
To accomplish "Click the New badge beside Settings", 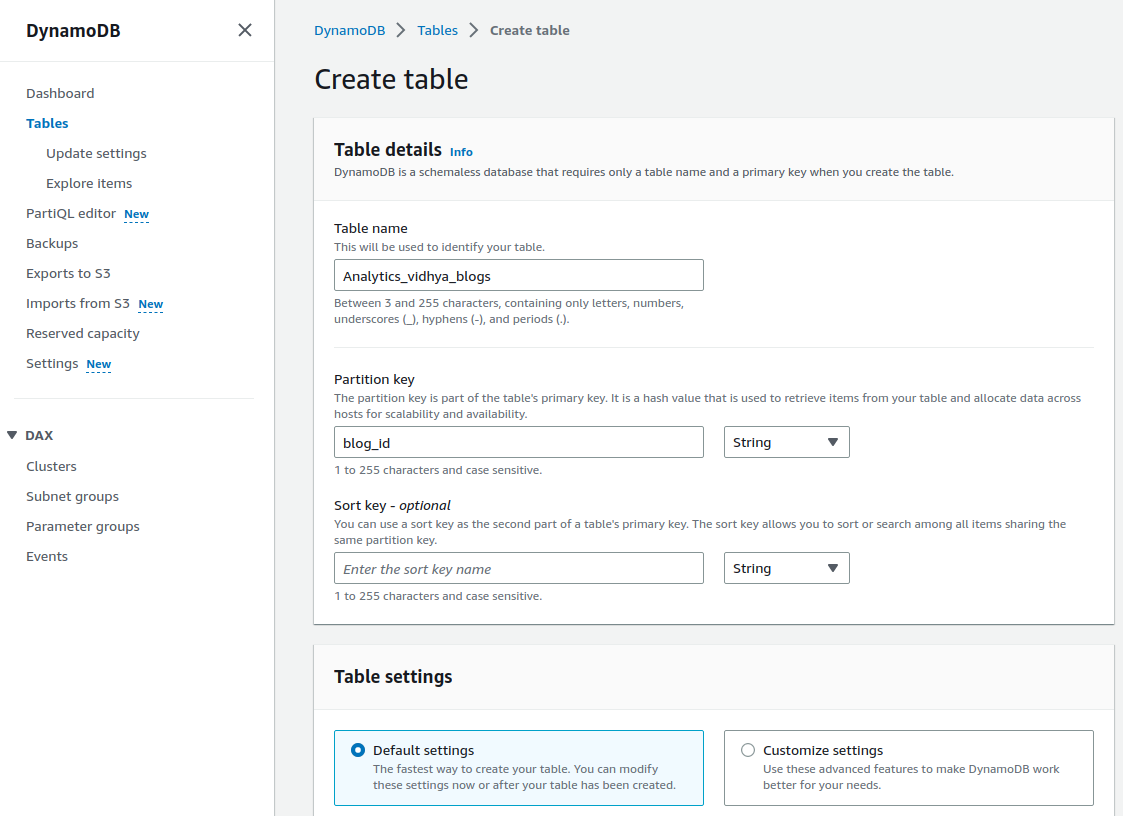I will (99, 365).
